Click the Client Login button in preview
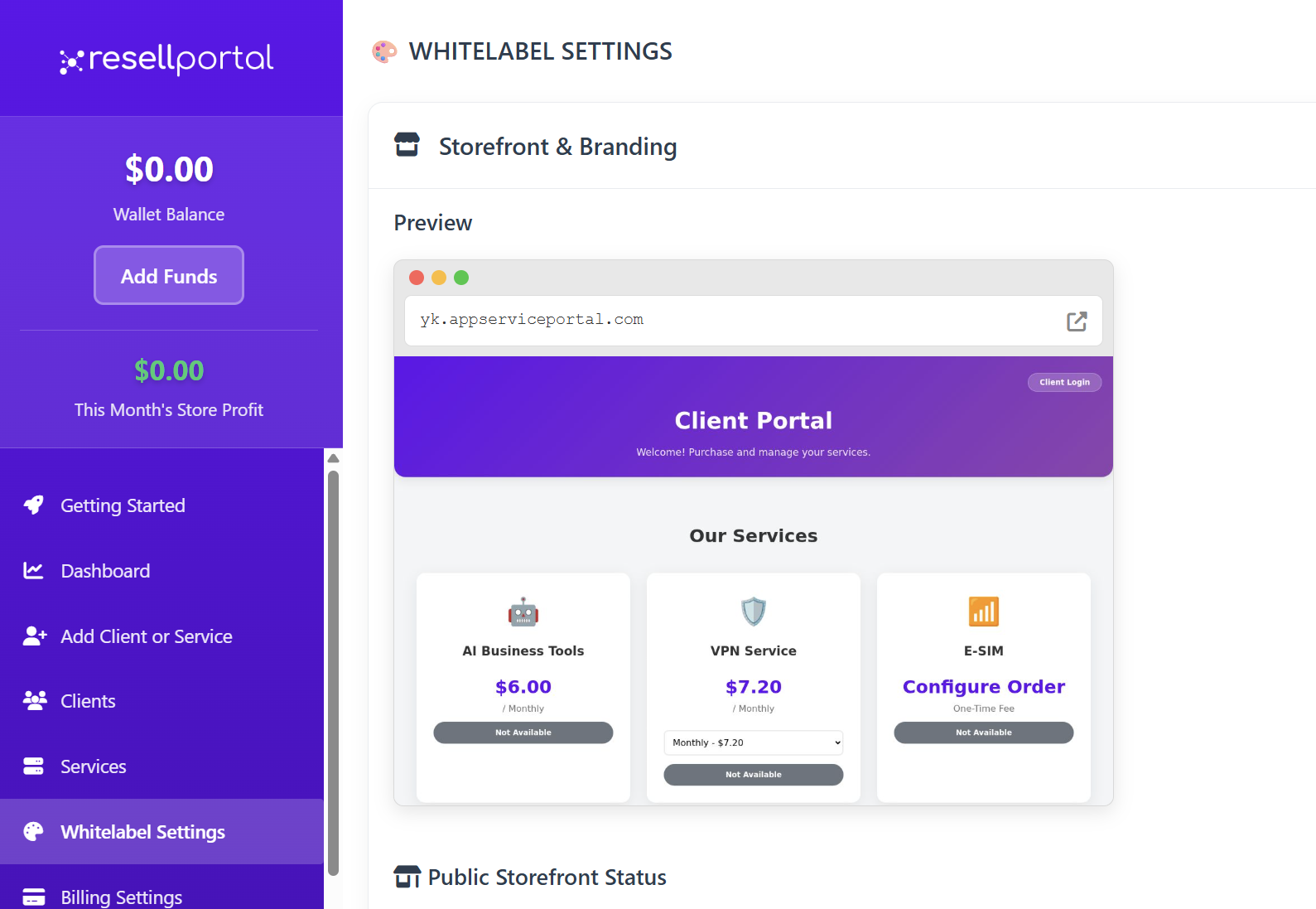This screenshot has width=1316, height=909. tap(1064, 382)
